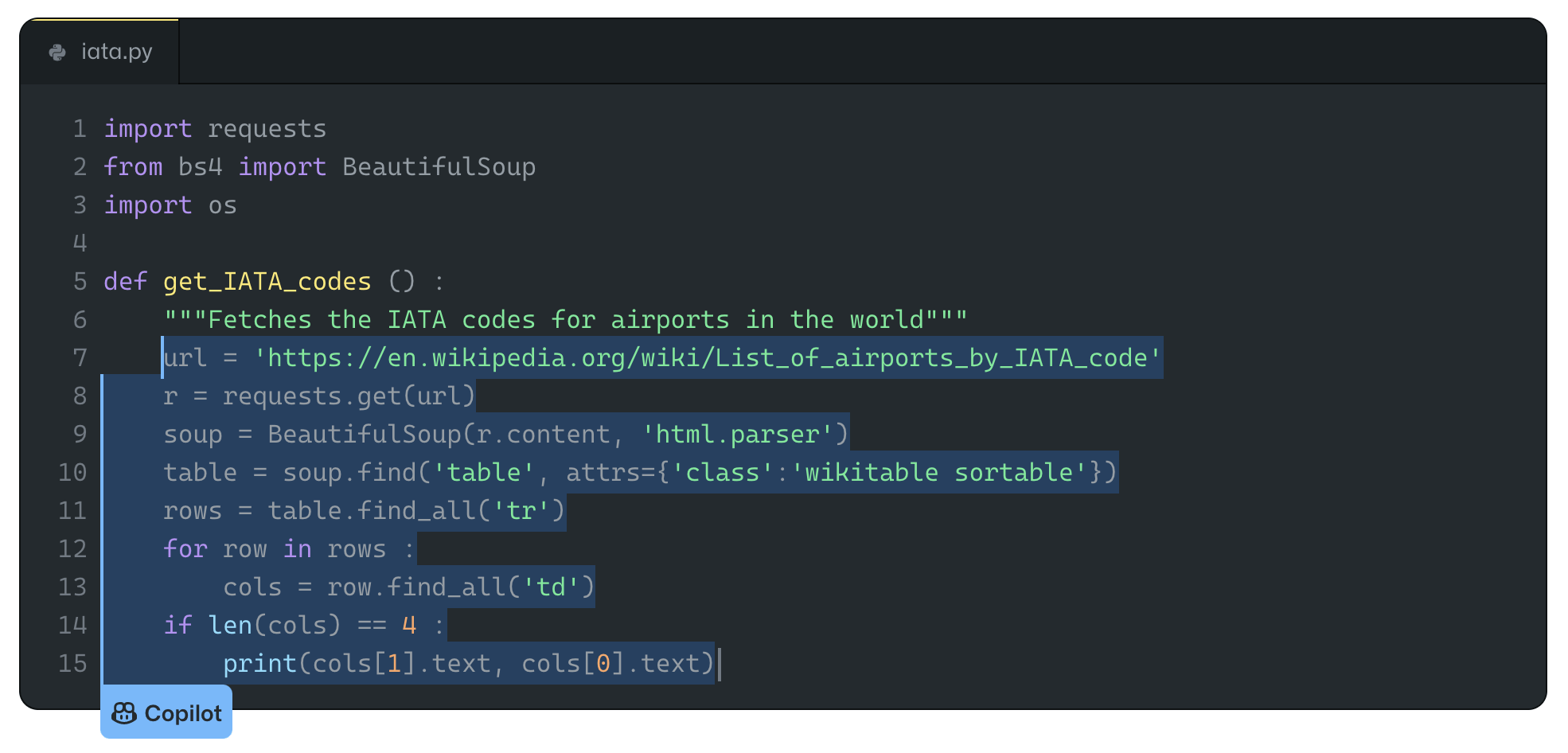Click the len(cols) expression on line 14
1568x753 pixels.
(x=274, y=626)
